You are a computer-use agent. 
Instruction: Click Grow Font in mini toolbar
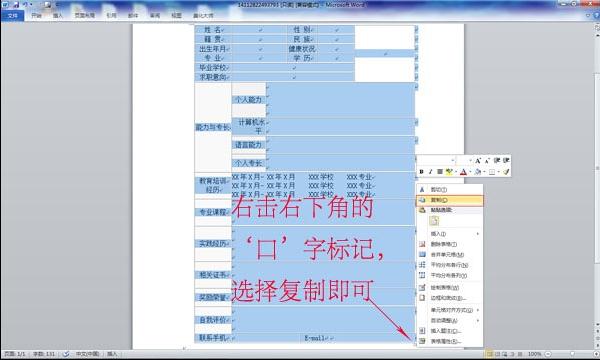478,161
